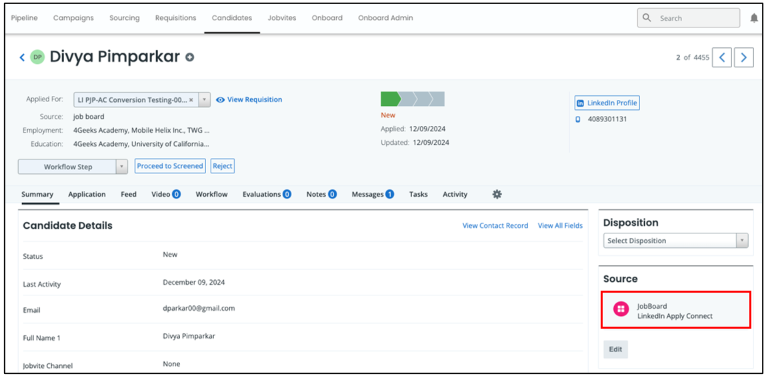766x377 pixels.
Task: Click the Messages count badge
Action: coord(389,194)
